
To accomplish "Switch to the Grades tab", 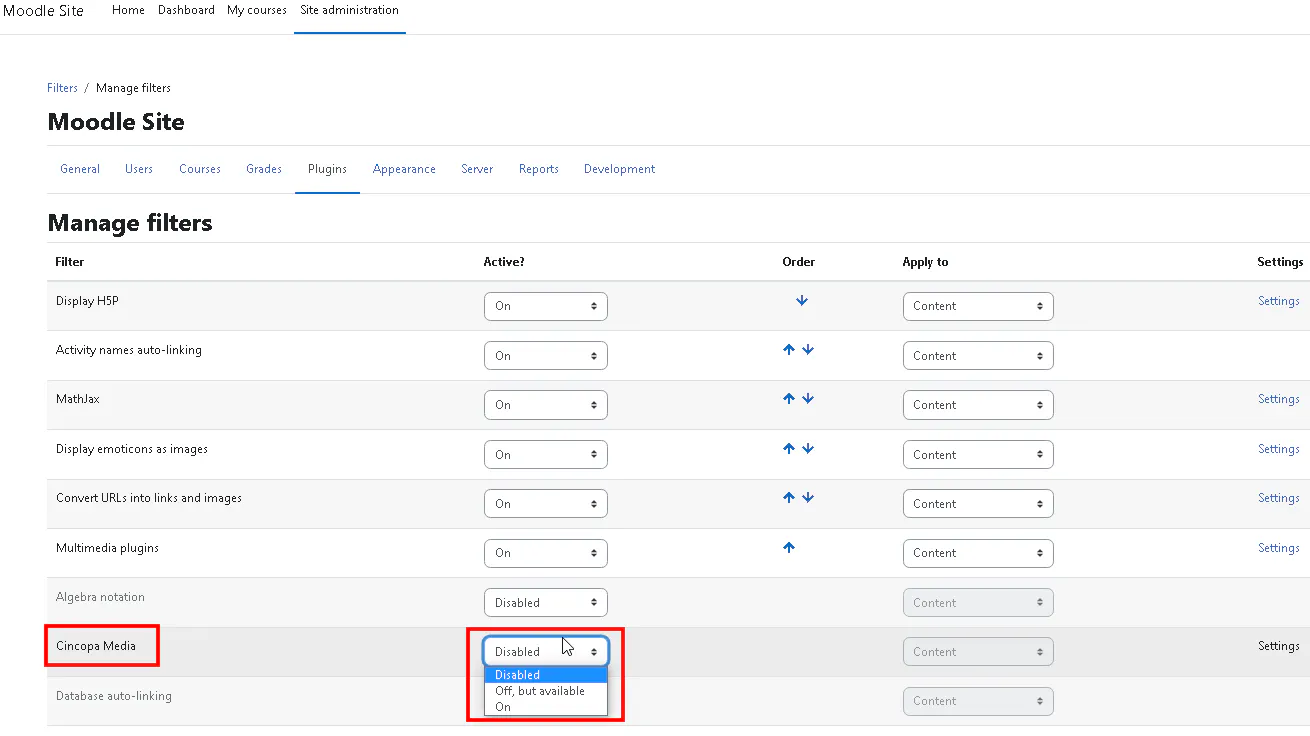I will point(264,169).
